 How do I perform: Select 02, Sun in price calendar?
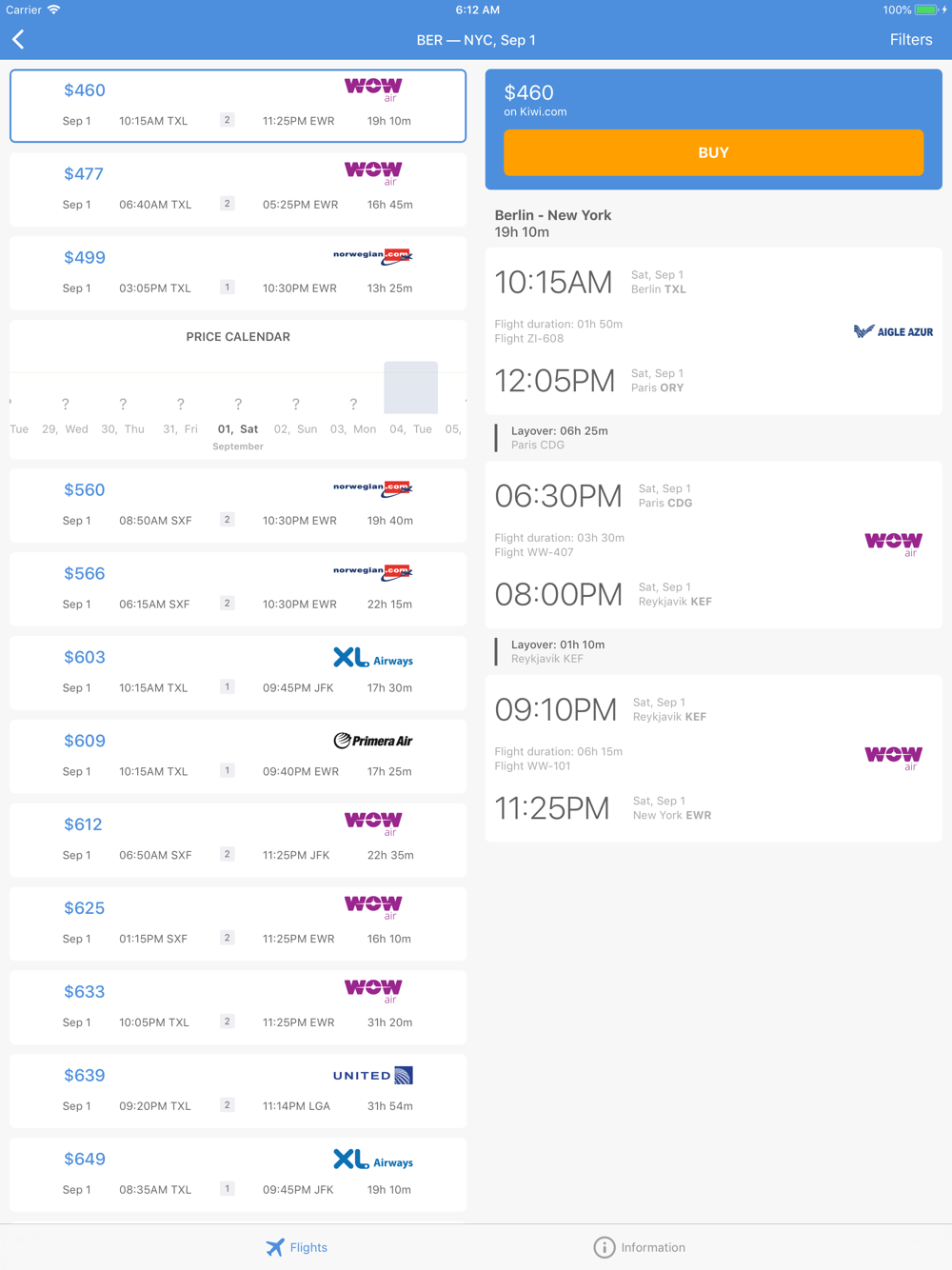tap(295, 428)
